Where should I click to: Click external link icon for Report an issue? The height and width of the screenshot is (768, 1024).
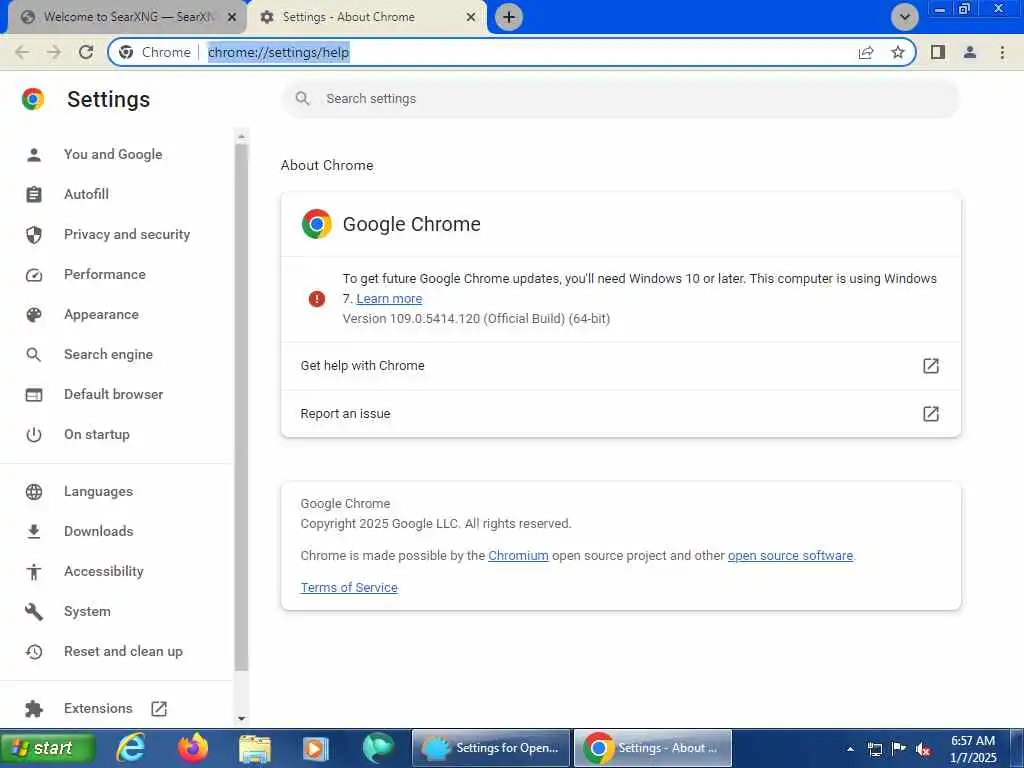[x=931, y=414]
